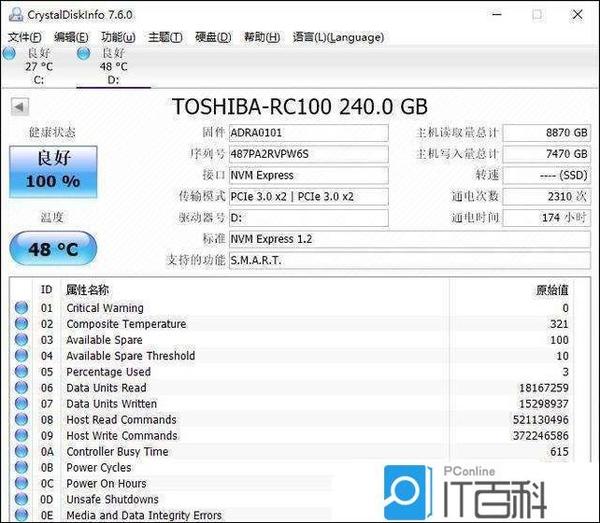The width and height of the screenshot is (600, 523).
Task: Open the 帮助(H) menu
Action: tap(262, 37)
